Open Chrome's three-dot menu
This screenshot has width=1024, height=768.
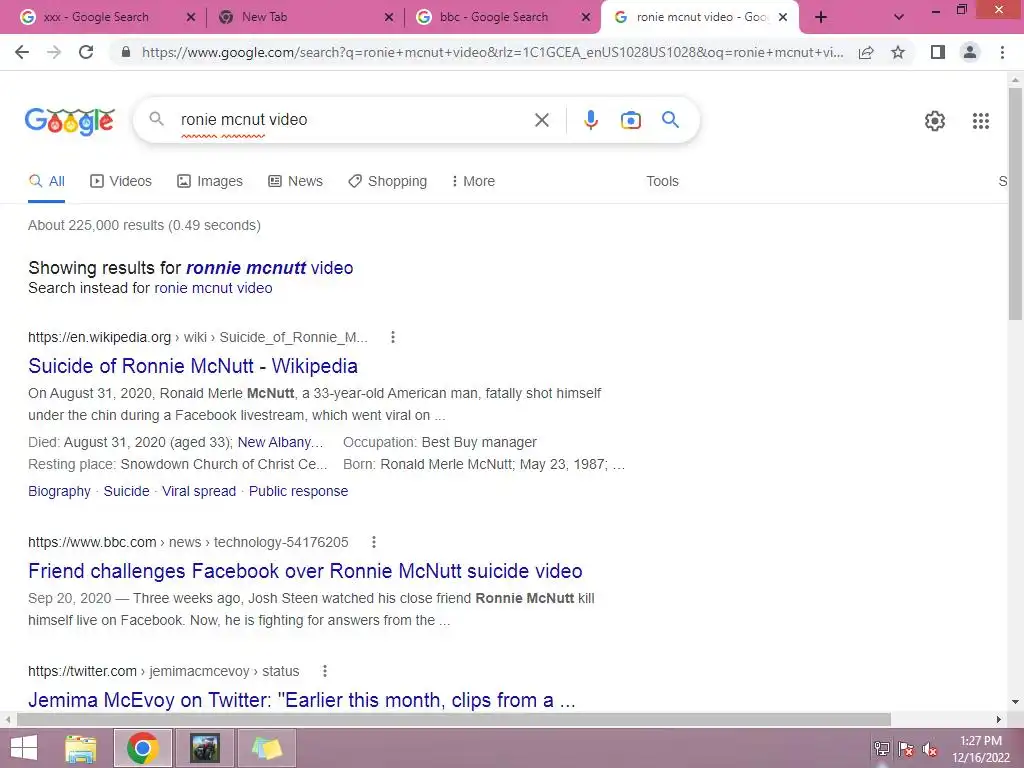click(x=1002, y=52)
